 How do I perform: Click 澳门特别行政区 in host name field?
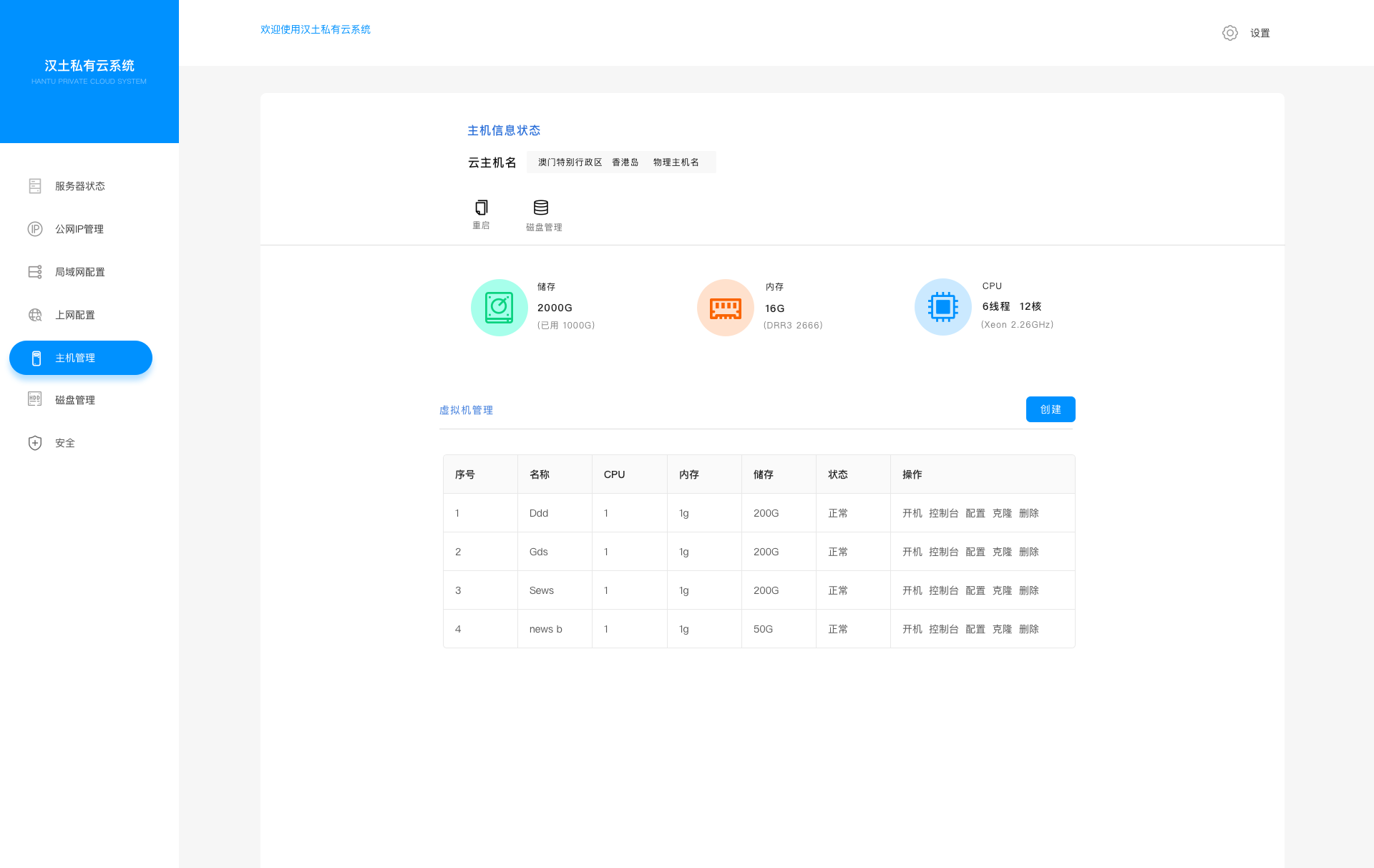pyautogui.click(x=570, y=162)
